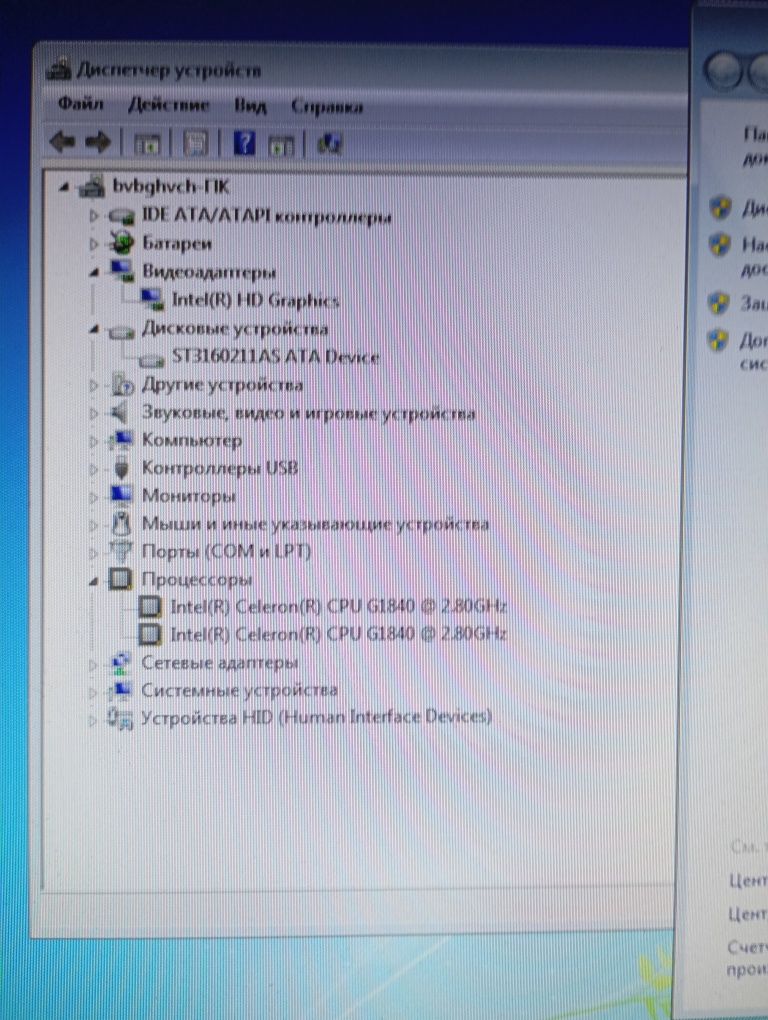The image size is (768, 1020).
Task: Expand the Сетевые адаптеры node
Action: (94, 664)
